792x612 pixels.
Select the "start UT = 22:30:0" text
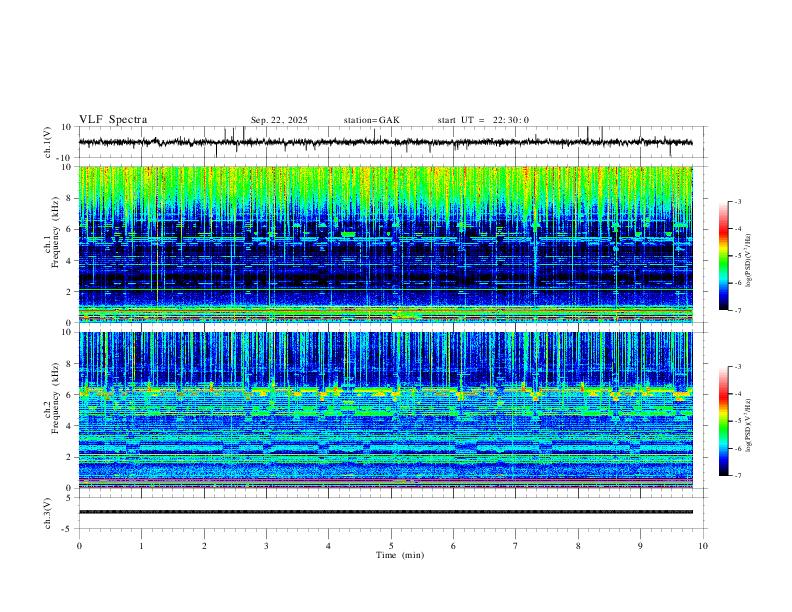point(483,120)
